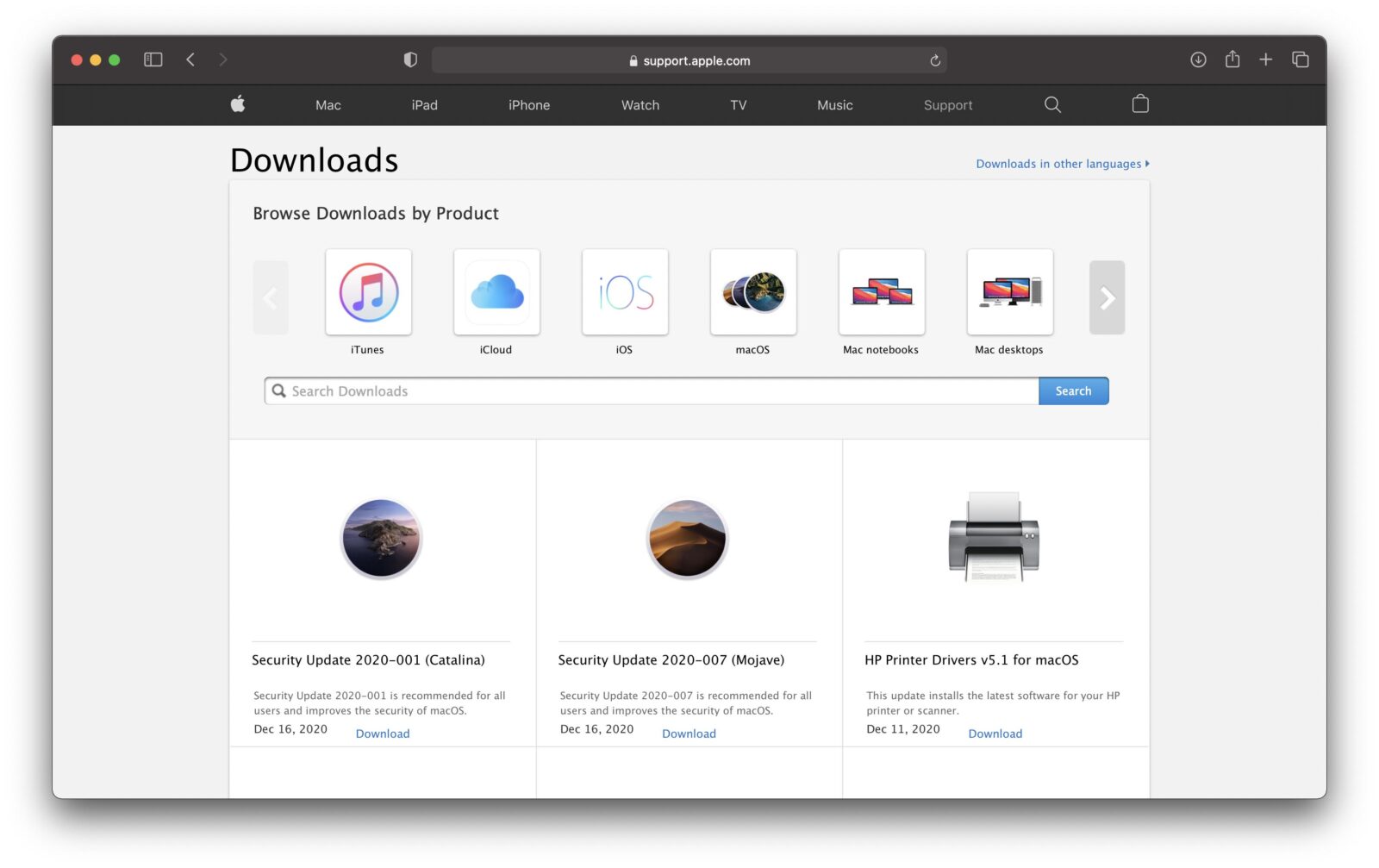Click the Privacy Report shield icon

point(410,59)
